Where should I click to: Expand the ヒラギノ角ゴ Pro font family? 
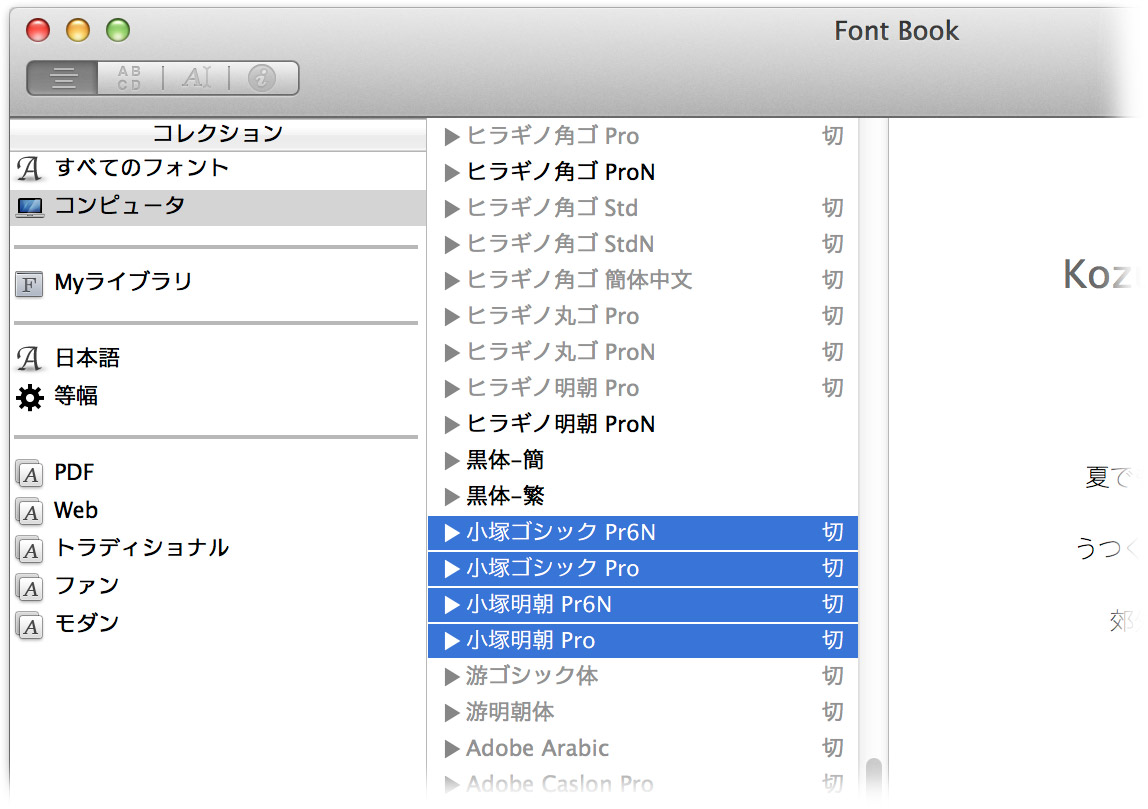point(452,137)
